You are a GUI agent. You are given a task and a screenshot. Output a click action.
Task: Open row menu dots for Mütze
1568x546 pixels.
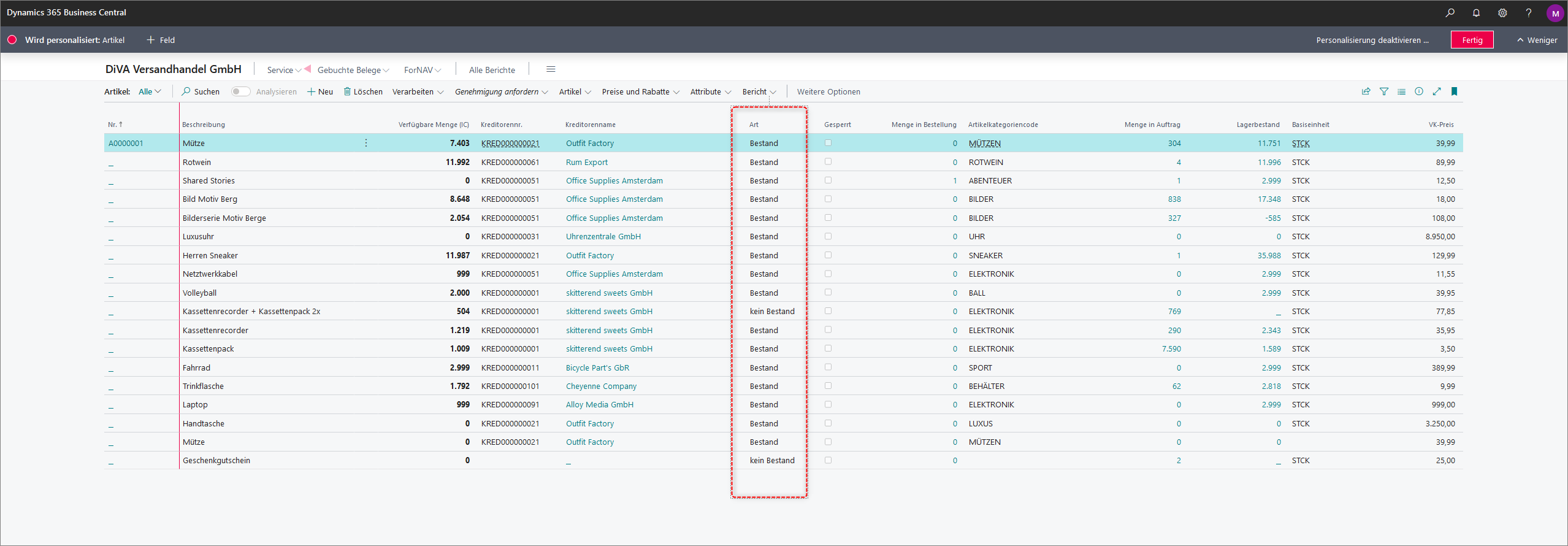point(366,143)
